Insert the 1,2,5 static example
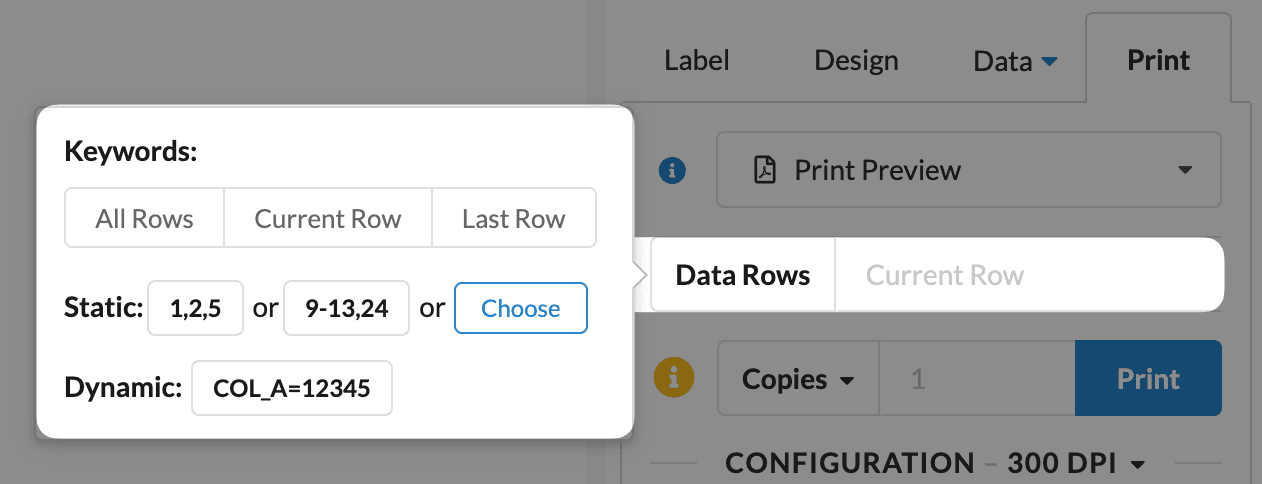Screen dimensions: 1262x484 tap(196, 308)
